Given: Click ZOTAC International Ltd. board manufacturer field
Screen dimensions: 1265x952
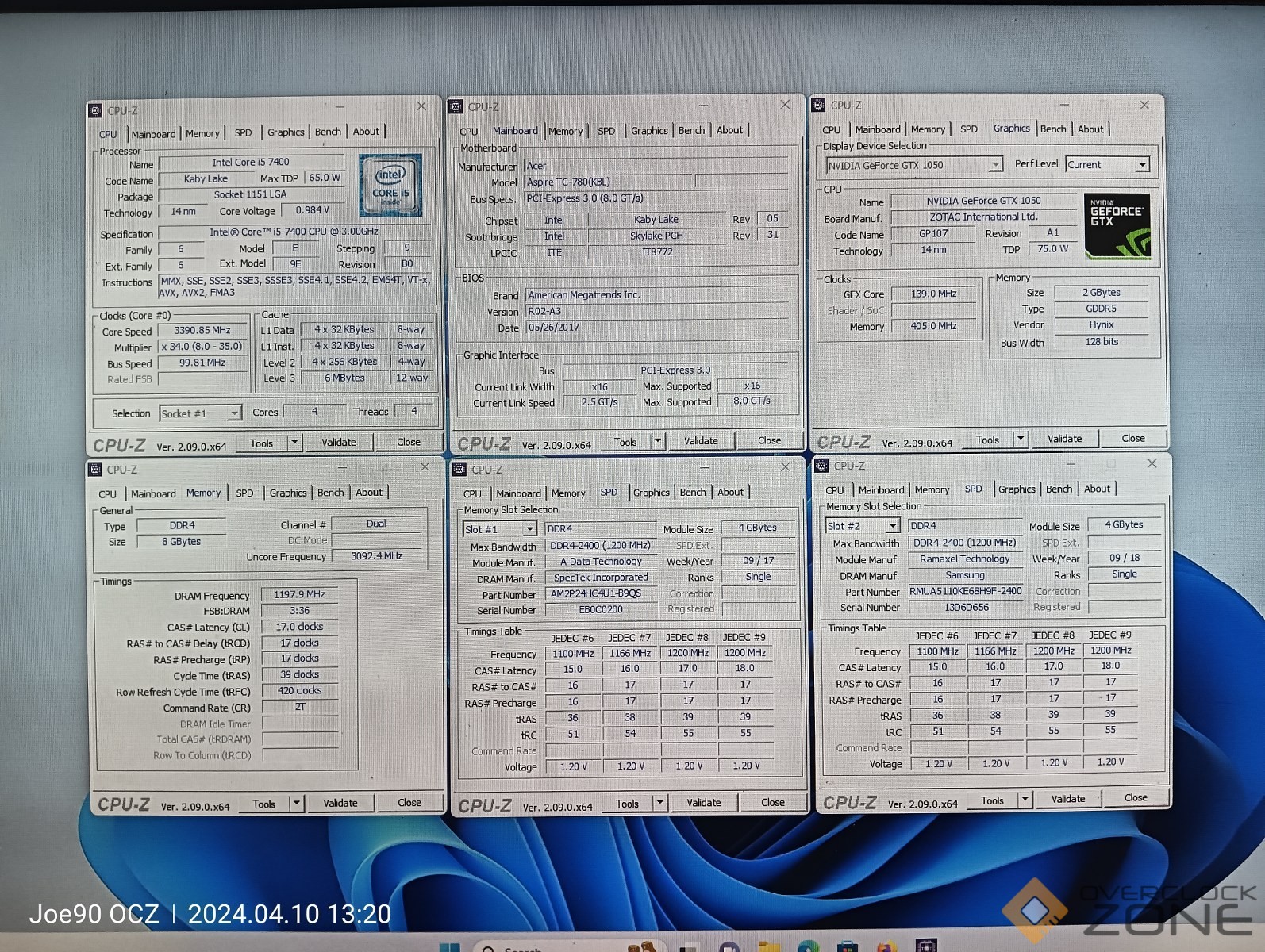Looking at the screenshot, I should tap(983, 217).
